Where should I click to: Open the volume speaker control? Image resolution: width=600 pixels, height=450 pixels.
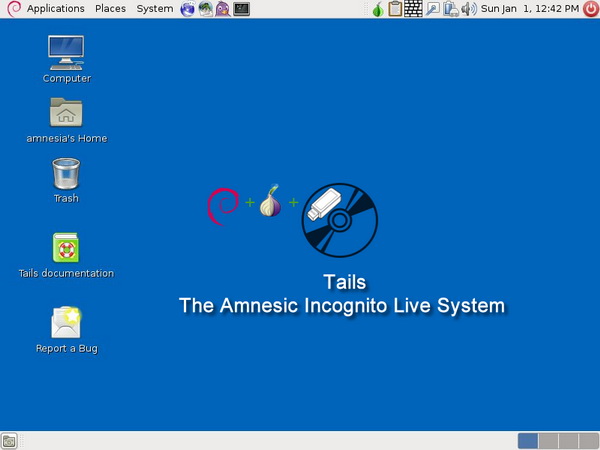coord(468,9)
